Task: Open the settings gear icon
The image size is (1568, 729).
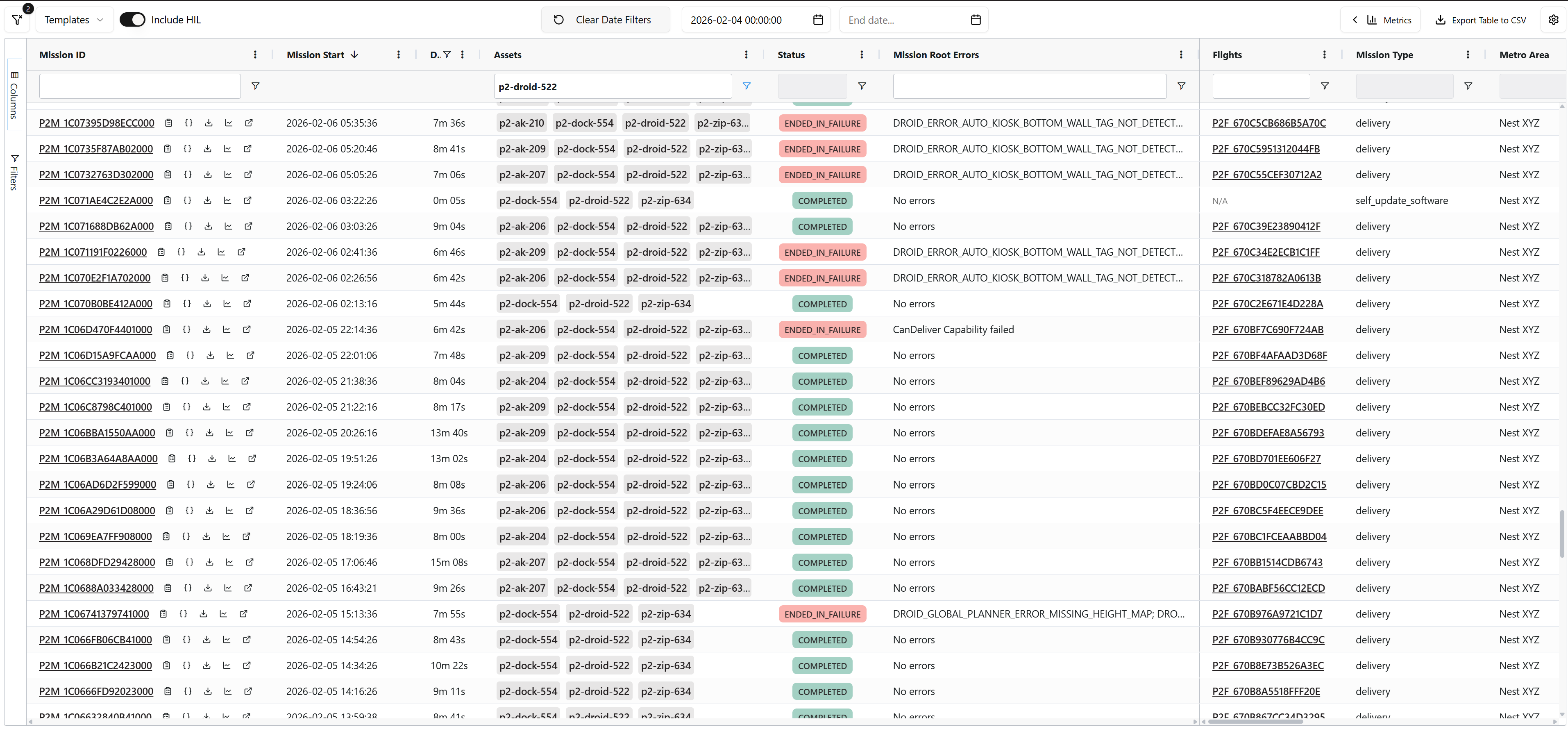Action: [1553, 20]
